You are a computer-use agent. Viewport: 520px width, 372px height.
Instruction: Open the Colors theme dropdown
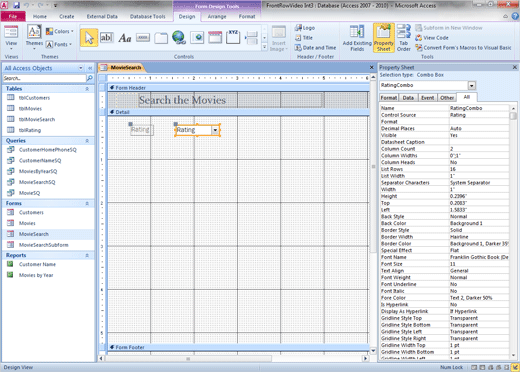click(x=60, y=31)
